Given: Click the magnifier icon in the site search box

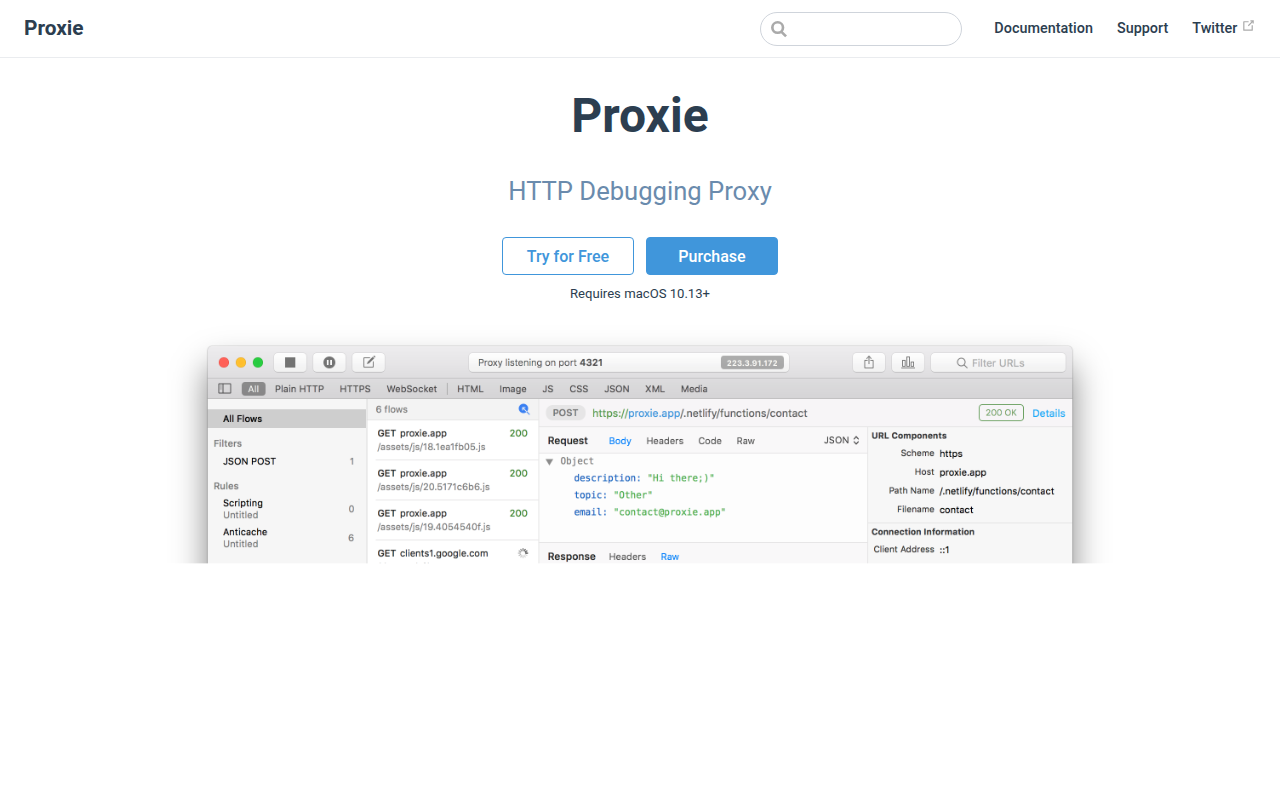Looking at the screenshot, I should (x=779, y=29).
